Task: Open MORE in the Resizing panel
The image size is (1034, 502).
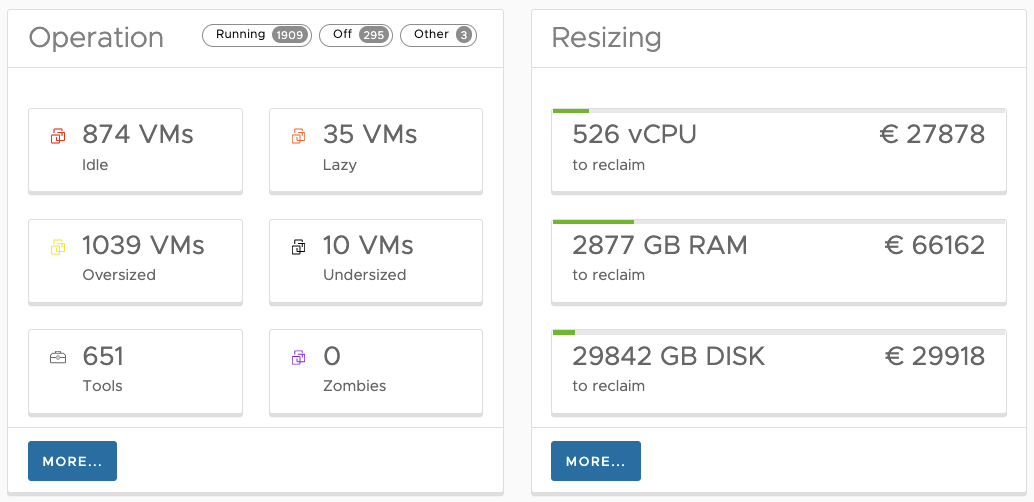Action: pyautogui.click(x=595, y=461)
